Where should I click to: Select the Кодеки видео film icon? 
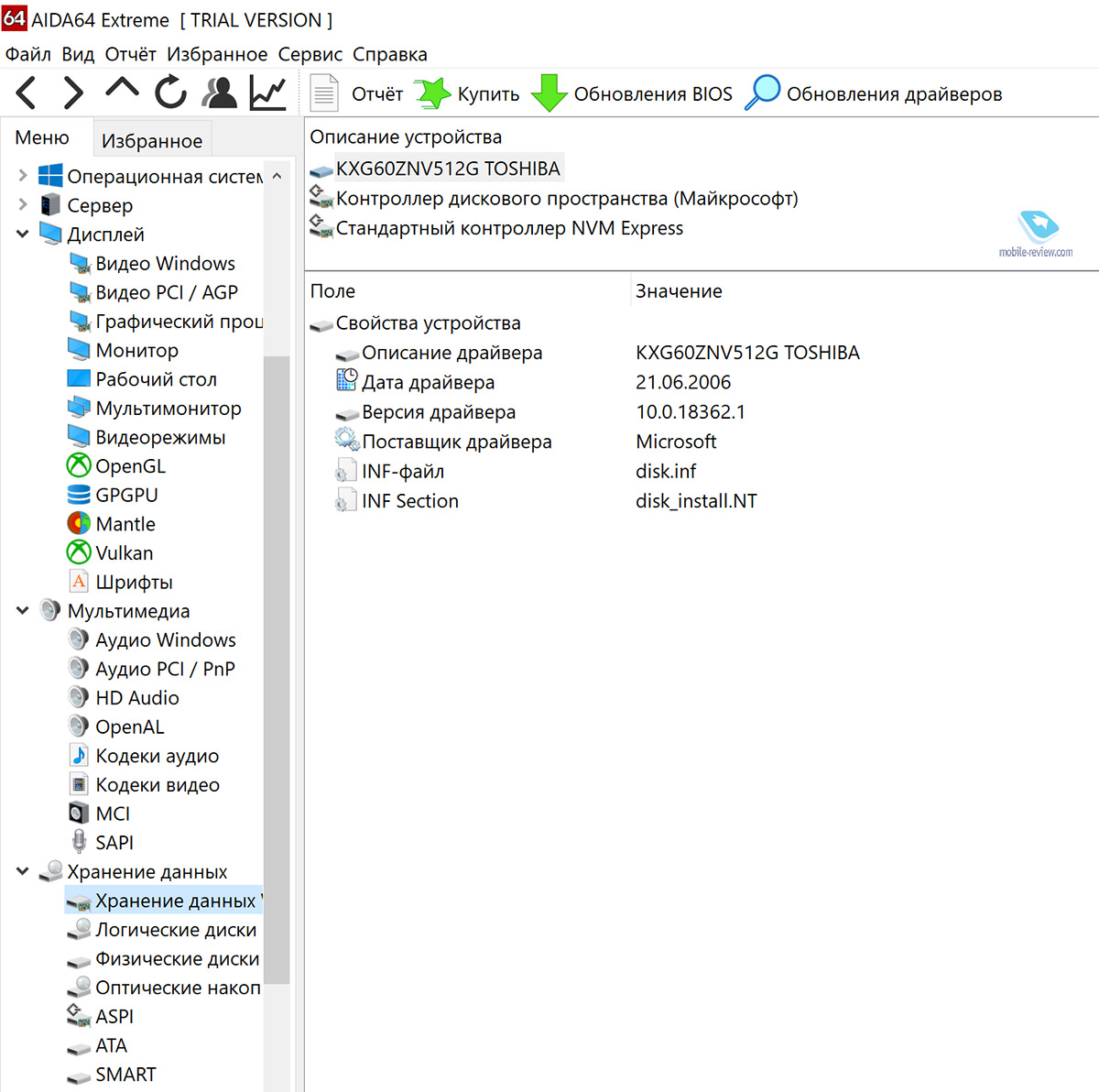coord(79,784)
